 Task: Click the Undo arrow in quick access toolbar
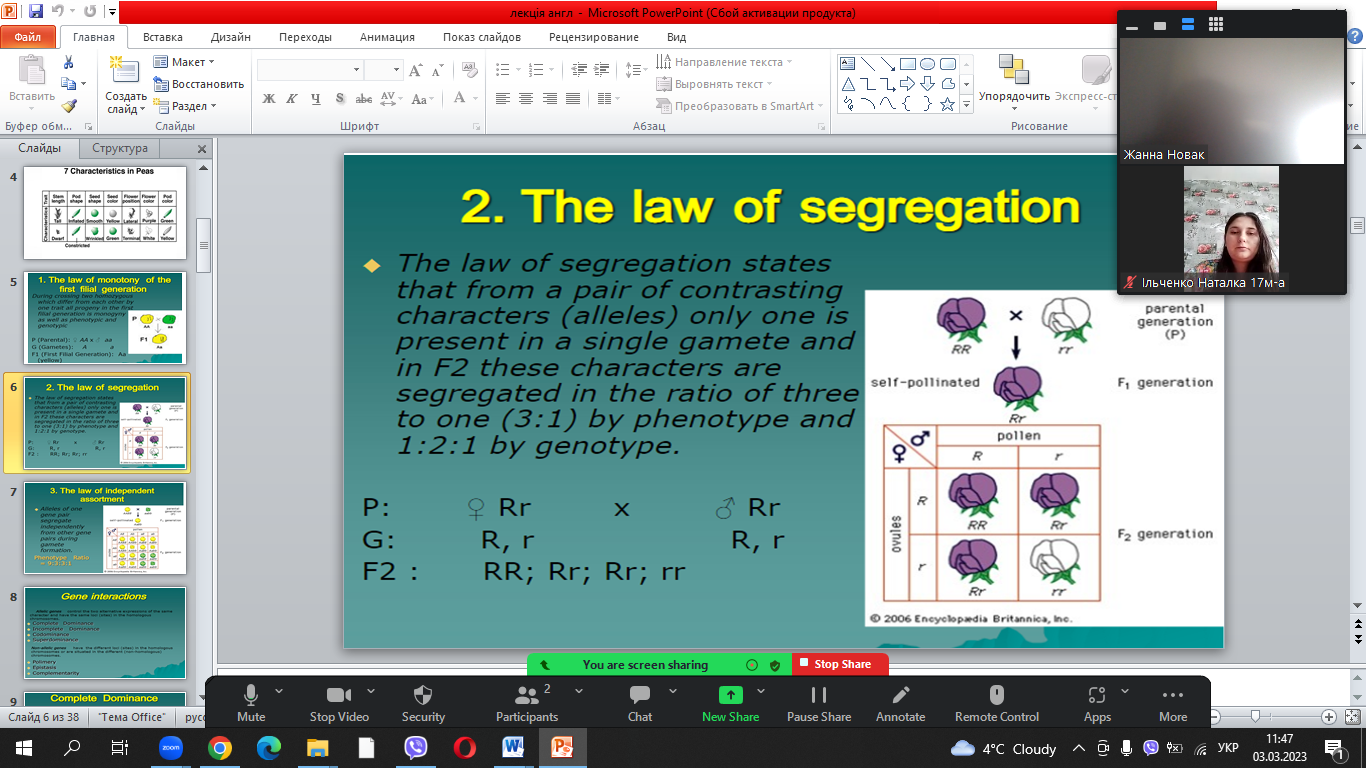[x=59, y=13]
